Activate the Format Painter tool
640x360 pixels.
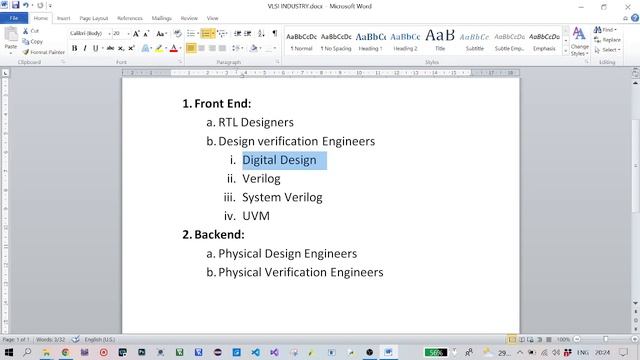[44, 52]
